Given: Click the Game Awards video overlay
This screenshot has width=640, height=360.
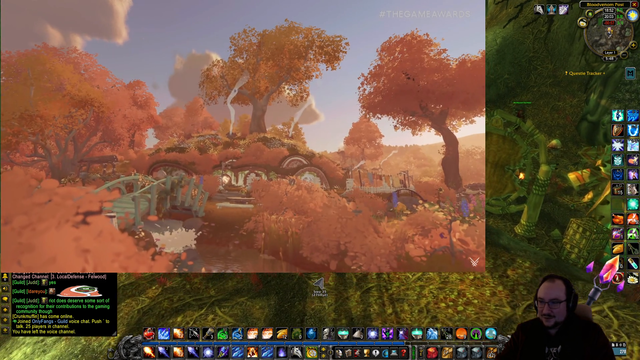Looking at the screenshot, I should pyautogui.click(x=243, y=136).
